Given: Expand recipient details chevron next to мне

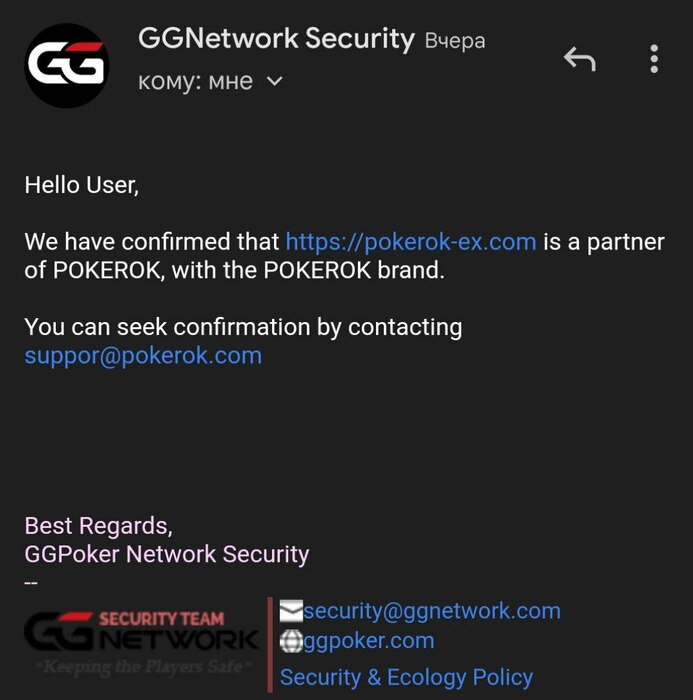Looking at the screenshot, I should click(275, 82).
